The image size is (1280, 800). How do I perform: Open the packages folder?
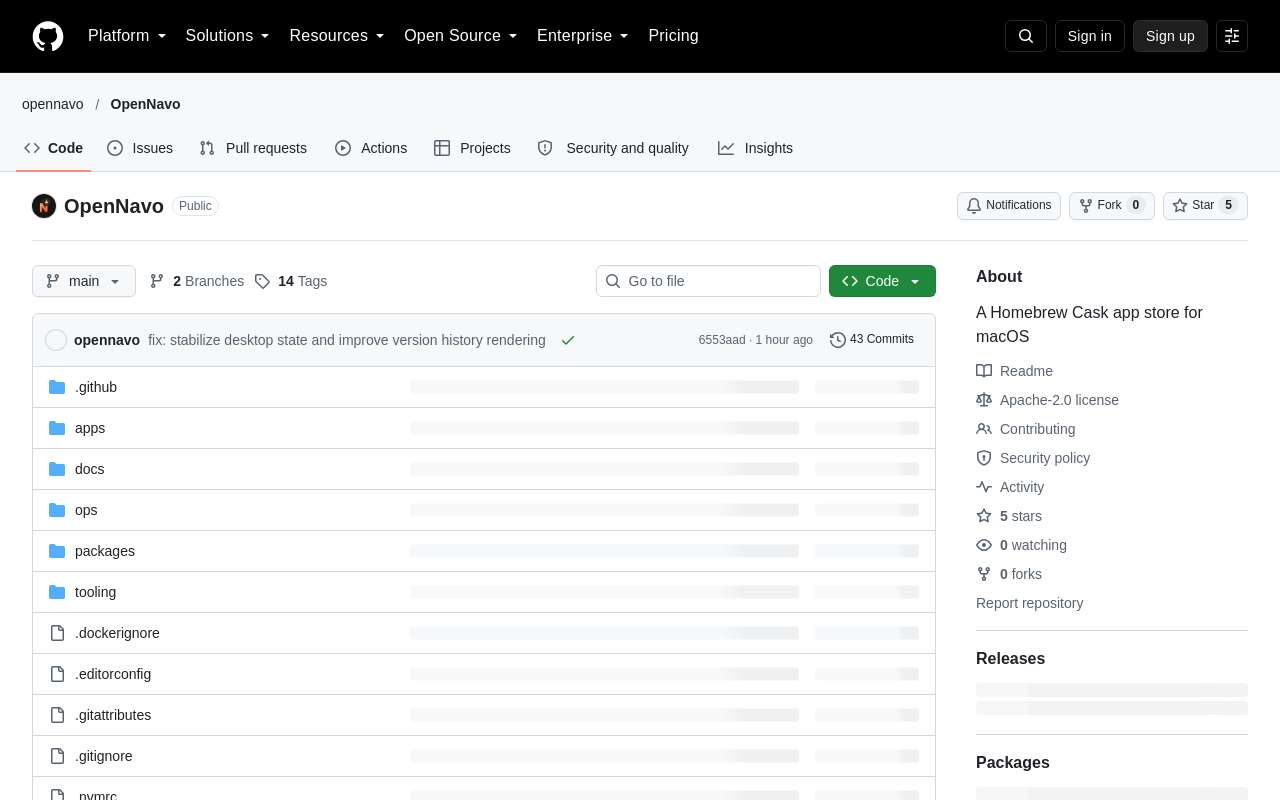(105, 551)
